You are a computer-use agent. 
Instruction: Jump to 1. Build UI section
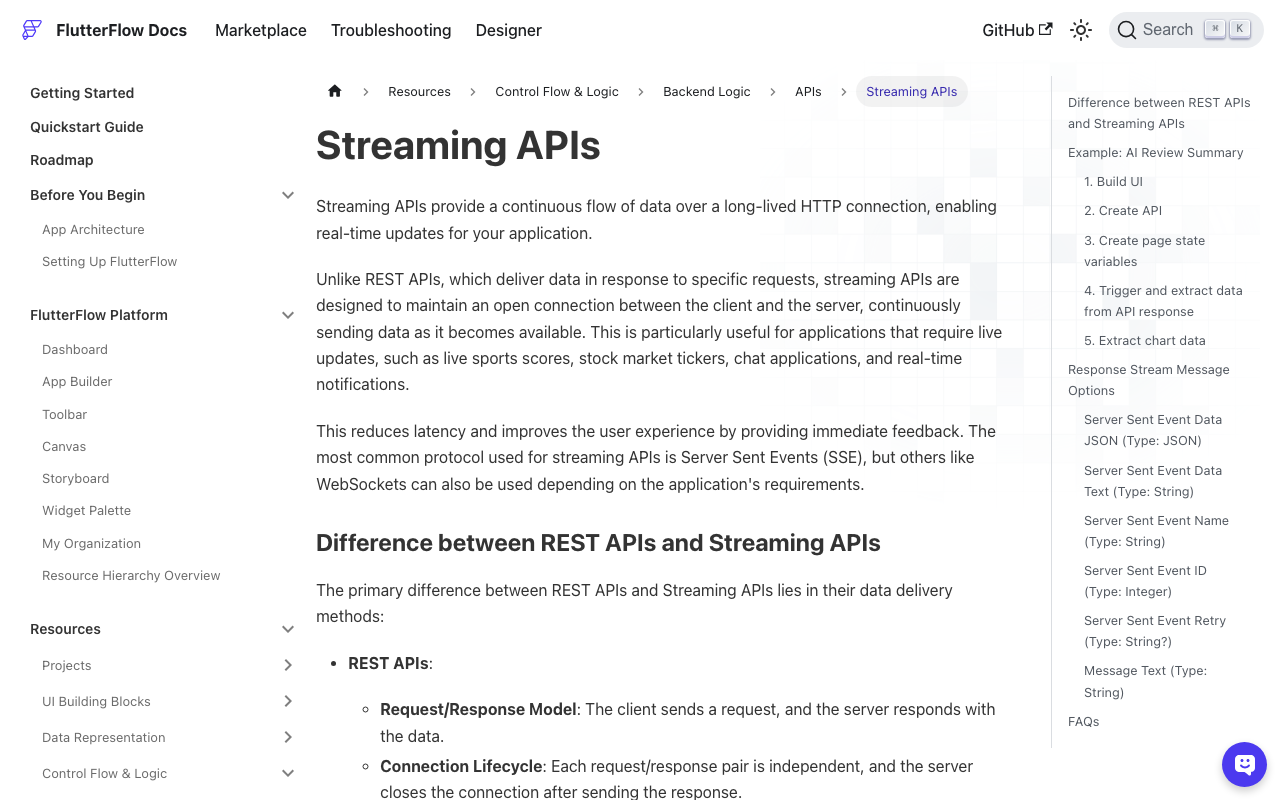click(1113, 181)
